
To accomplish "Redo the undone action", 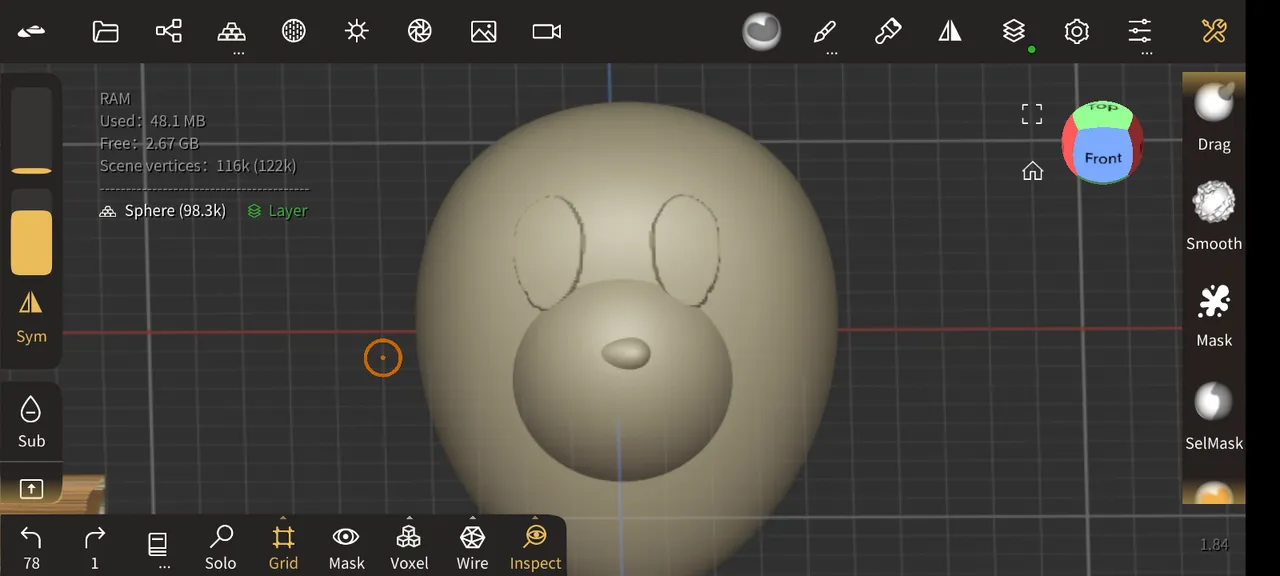I will tap(94, 547).
